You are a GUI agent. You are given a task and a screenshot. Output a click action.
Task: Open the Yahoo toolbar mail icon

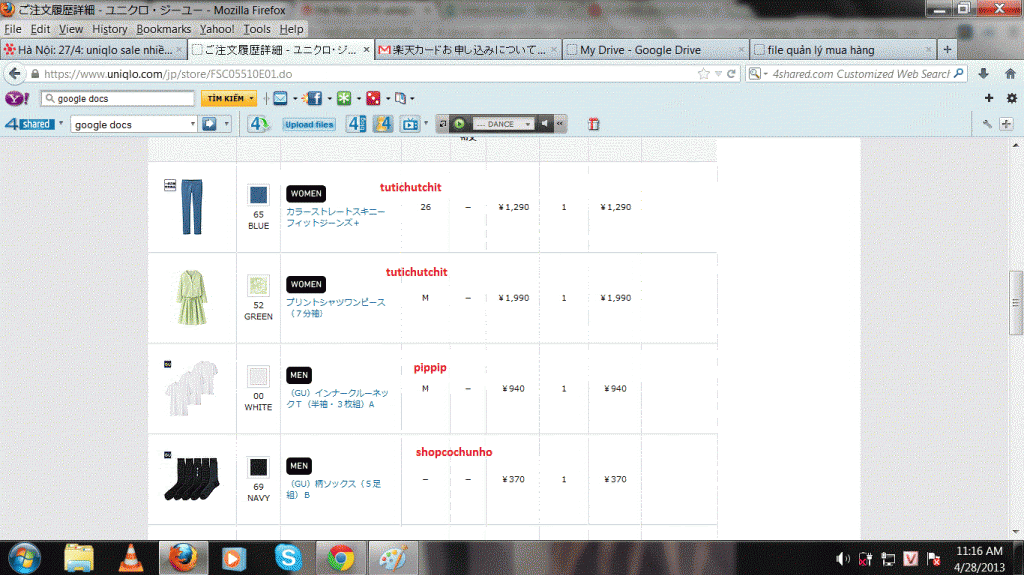click(x=280, y=98)
